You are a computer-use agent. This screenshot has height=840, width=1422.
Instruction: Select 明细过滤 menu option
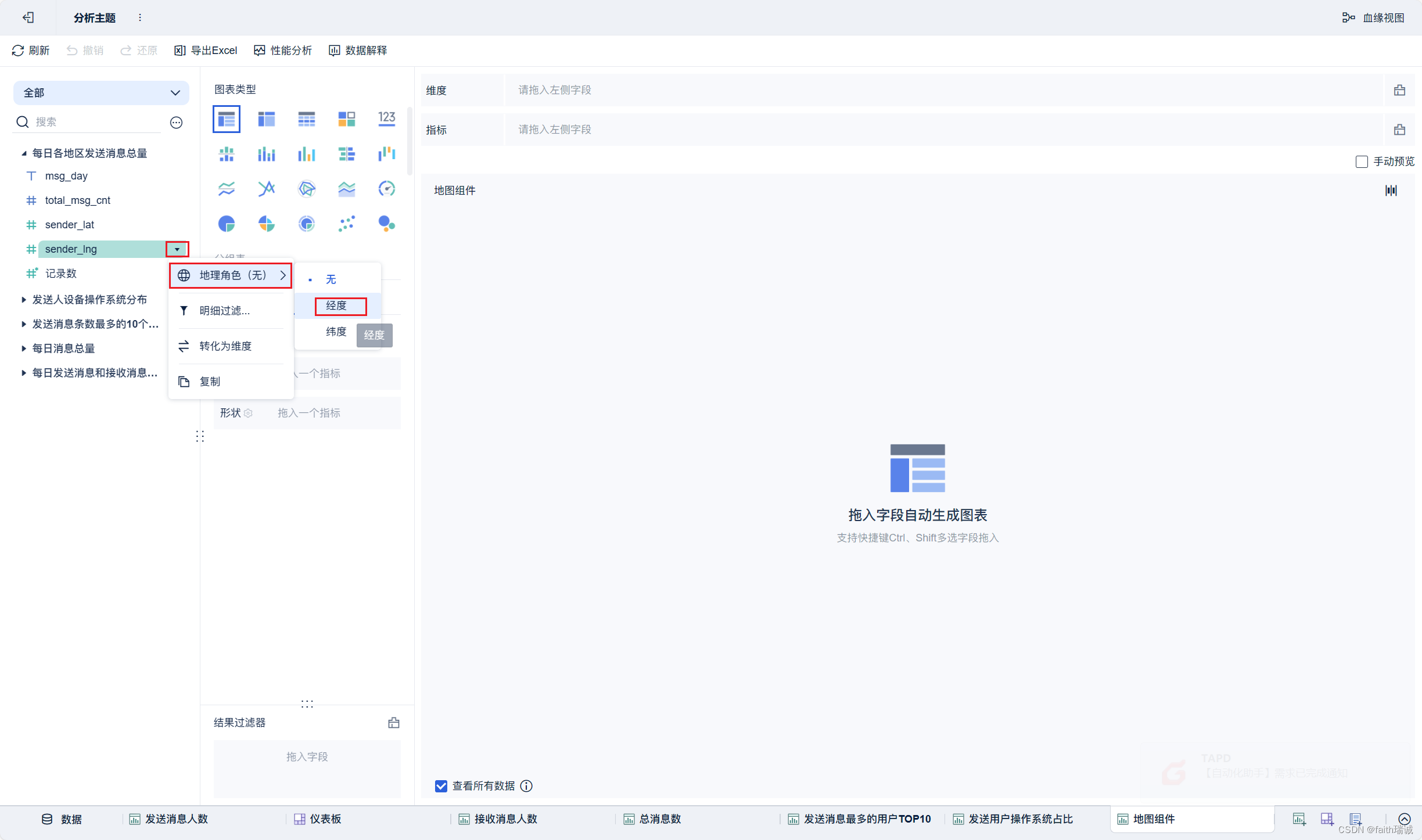[x=221, y=310]
